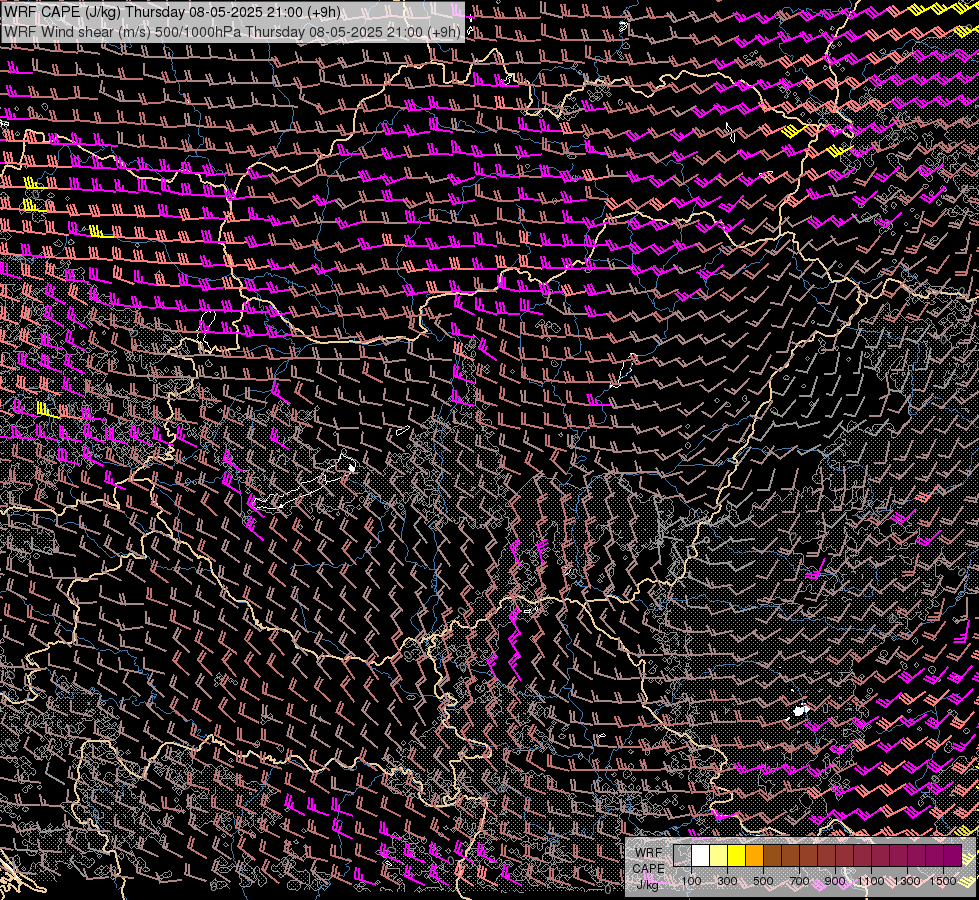Select the rightmost purple CAPE legend swatch
The image size is (979, 900).
click(x=953, y=856)
